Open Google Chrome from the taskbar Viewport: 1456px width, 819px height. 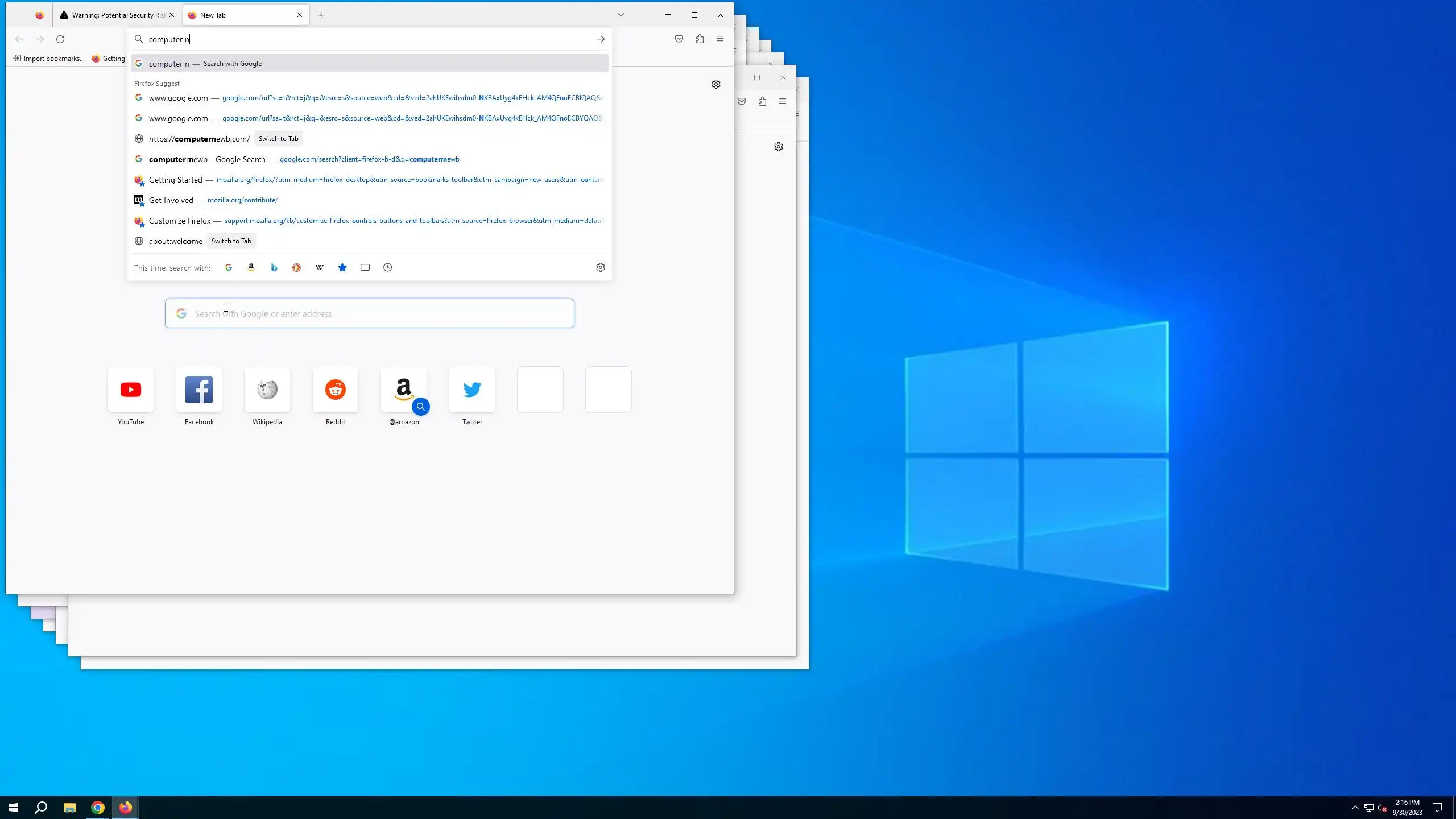[x=98, y=808]
